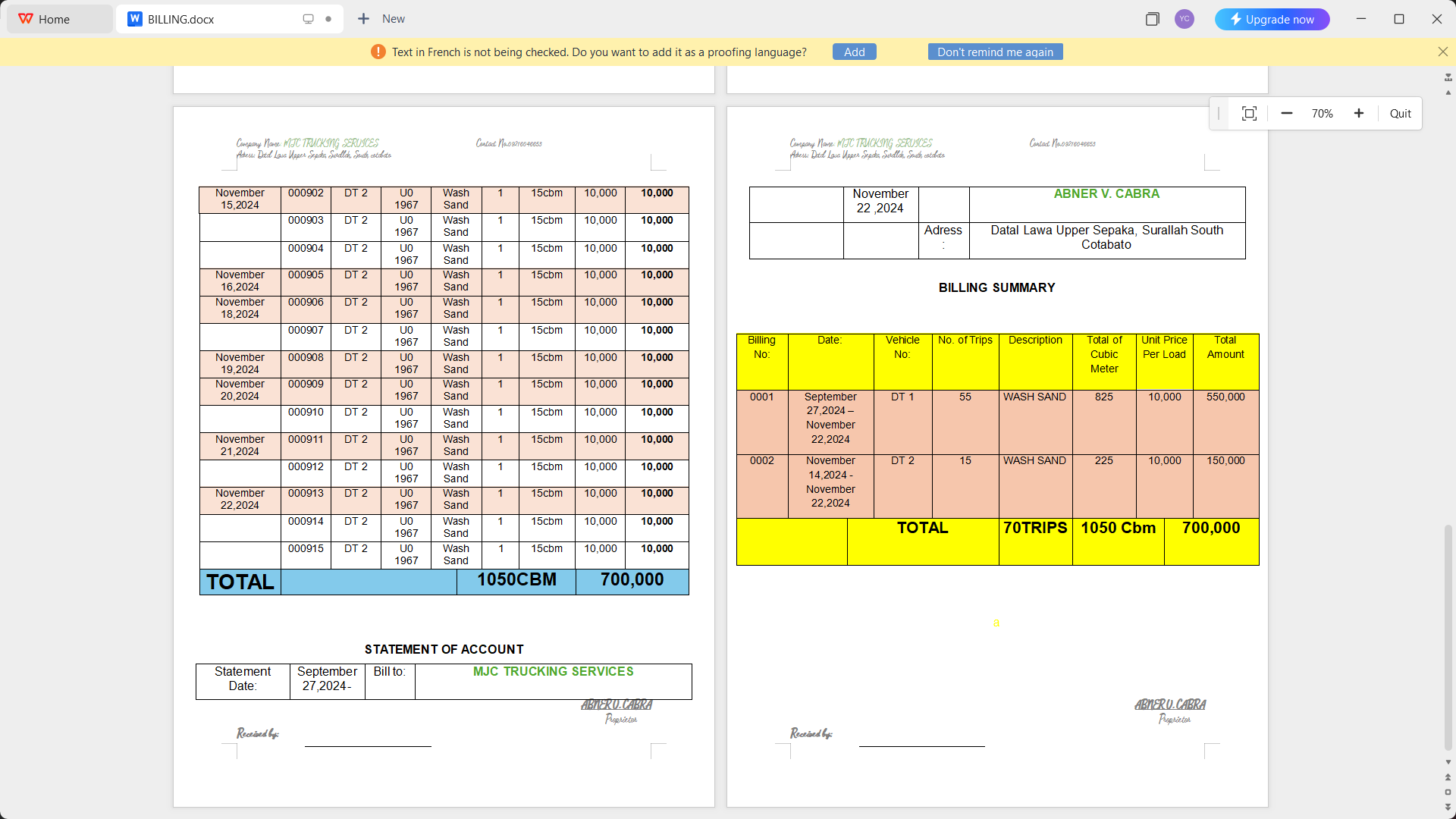Click the 70% zoom level value

point(1322,114)
